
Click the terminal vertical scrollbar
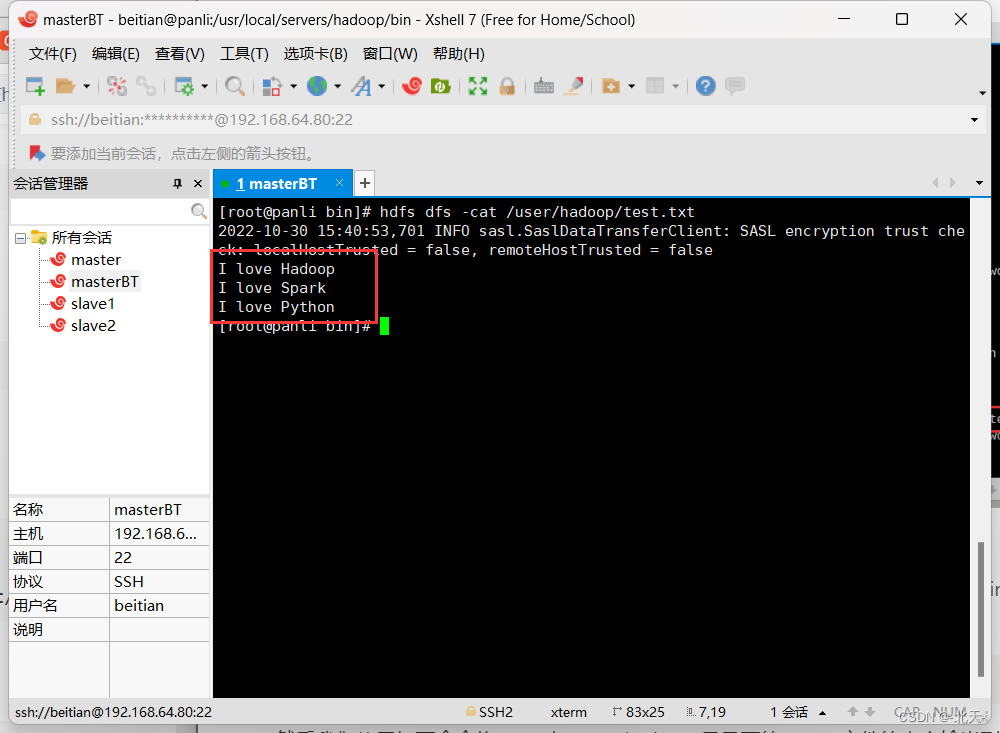point(981,609)
